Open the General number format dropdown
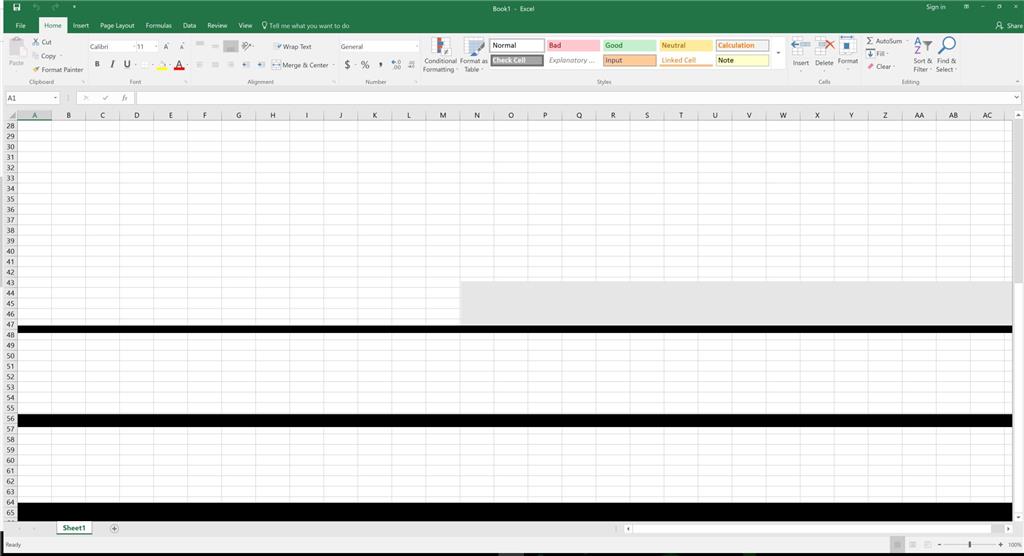Image resolution: width=1024 pixels, height=556 pixels. pyautogui.click(x=417, y=46)
